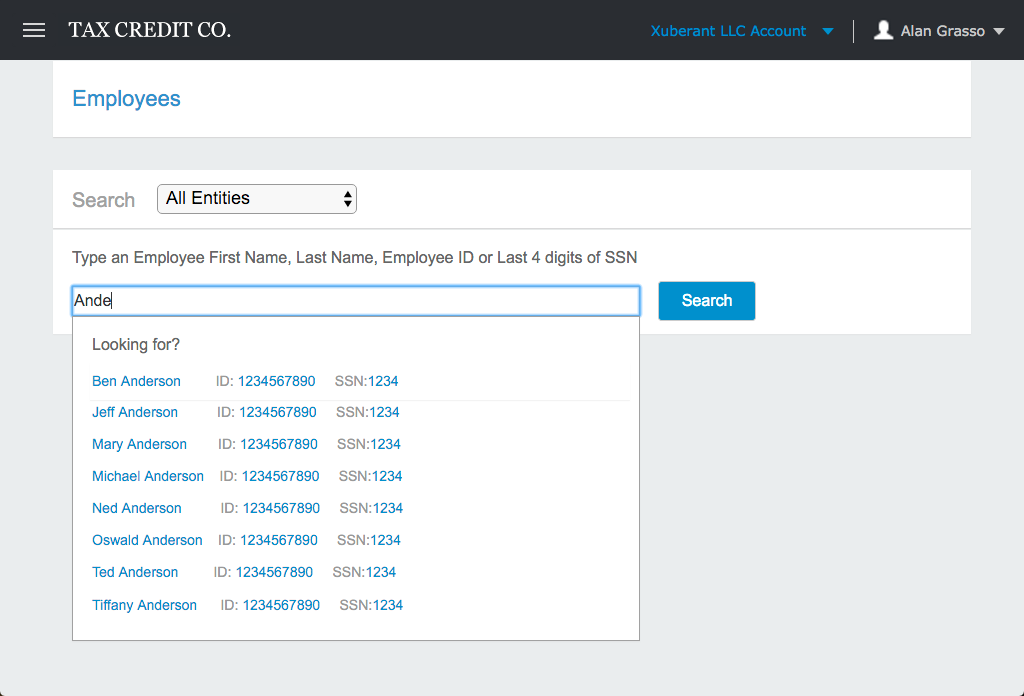Click Mary Anderson's ID number
The width and height of the screenshot is (1024, 696).
[x=280, y=445]
